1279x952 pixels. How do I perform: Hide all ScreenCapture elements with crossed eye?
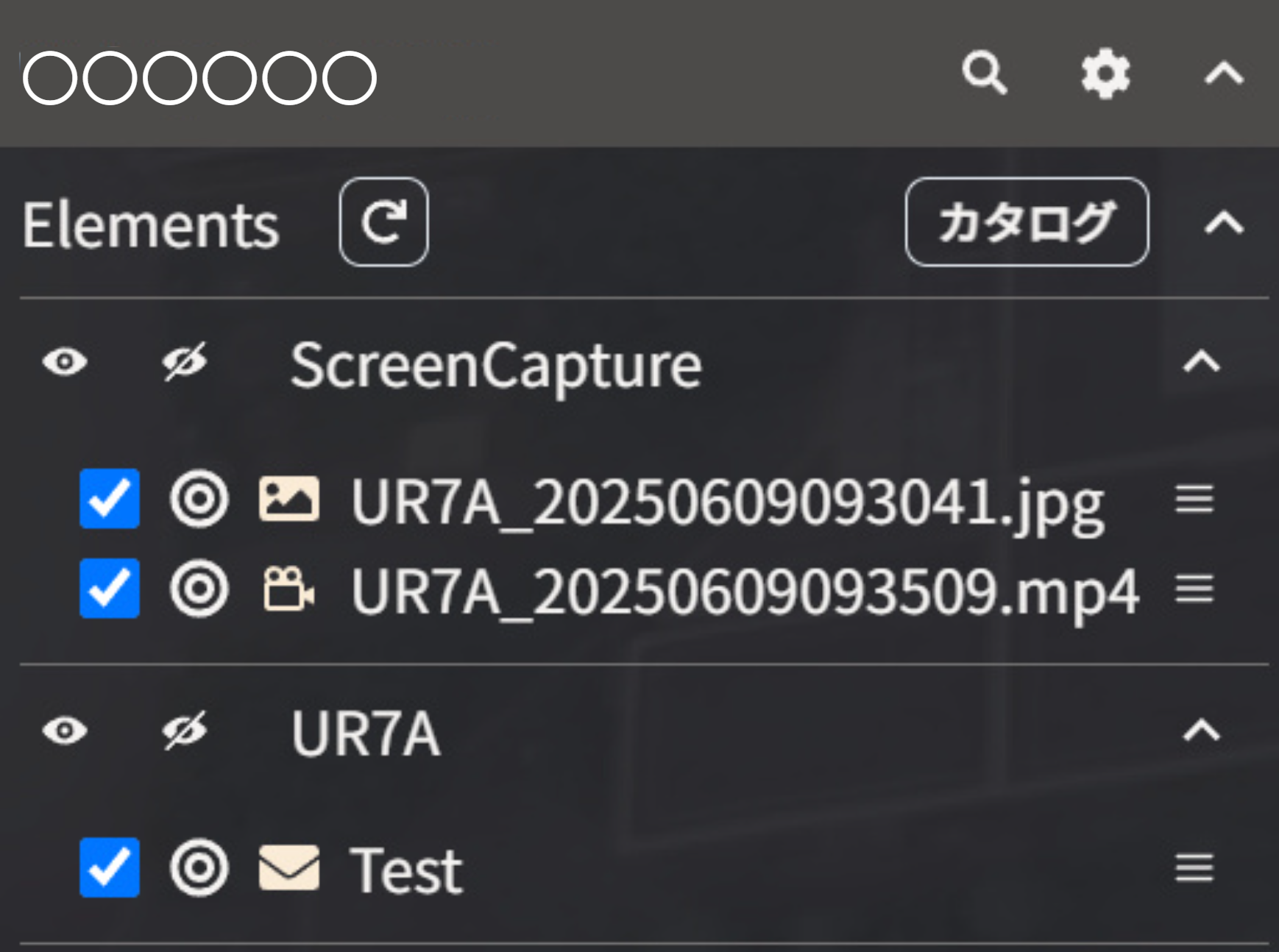[x=184, y=362]
